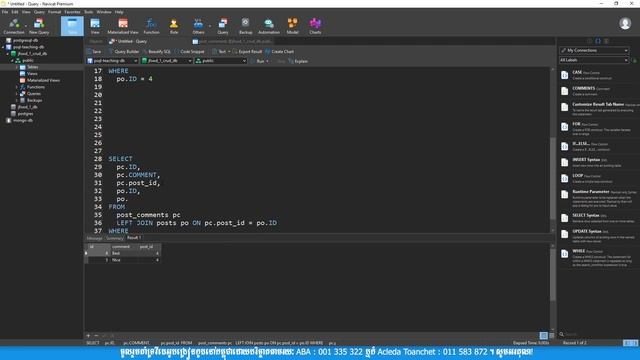
Task: Collapse the public schema node
Action: pos(12,60)
